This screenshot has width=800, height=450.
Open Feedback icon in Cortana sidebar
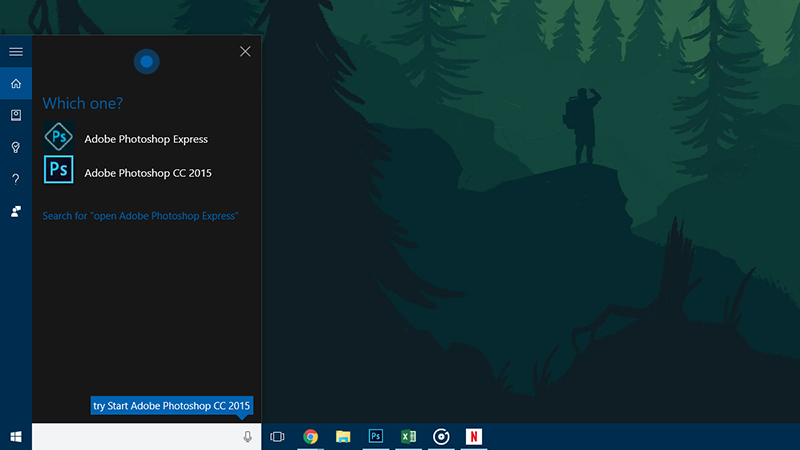[16, 211]
